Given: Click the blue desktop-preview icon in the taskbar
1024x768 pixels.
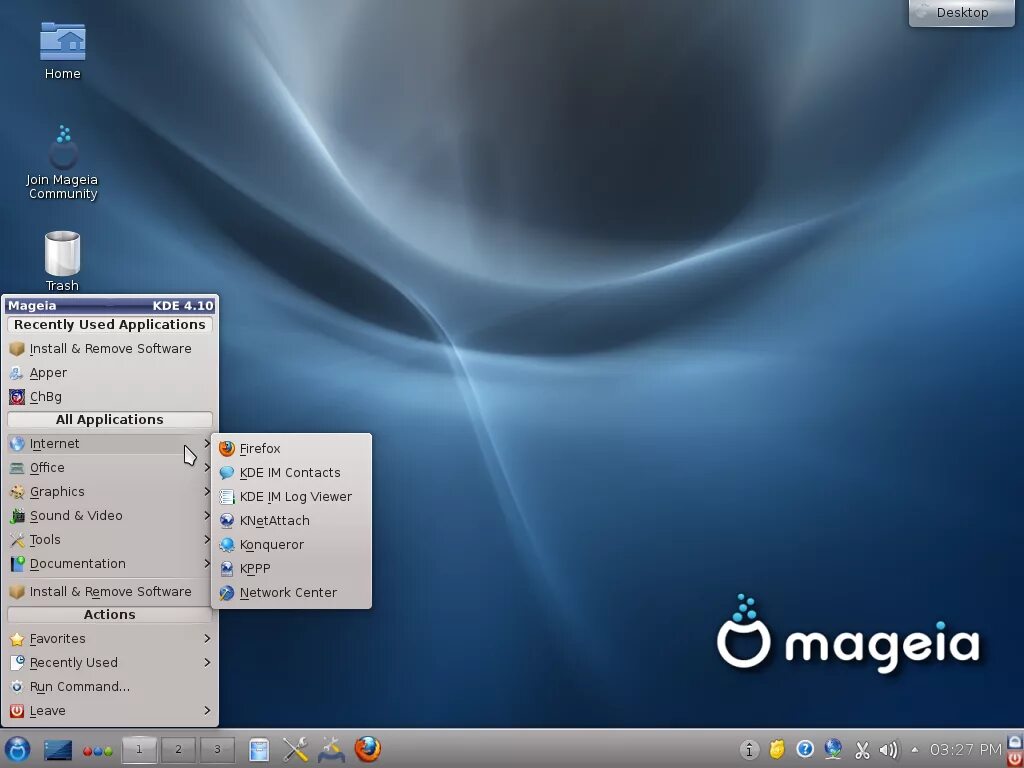Looking at the screenshot, I should pos(57,750).
